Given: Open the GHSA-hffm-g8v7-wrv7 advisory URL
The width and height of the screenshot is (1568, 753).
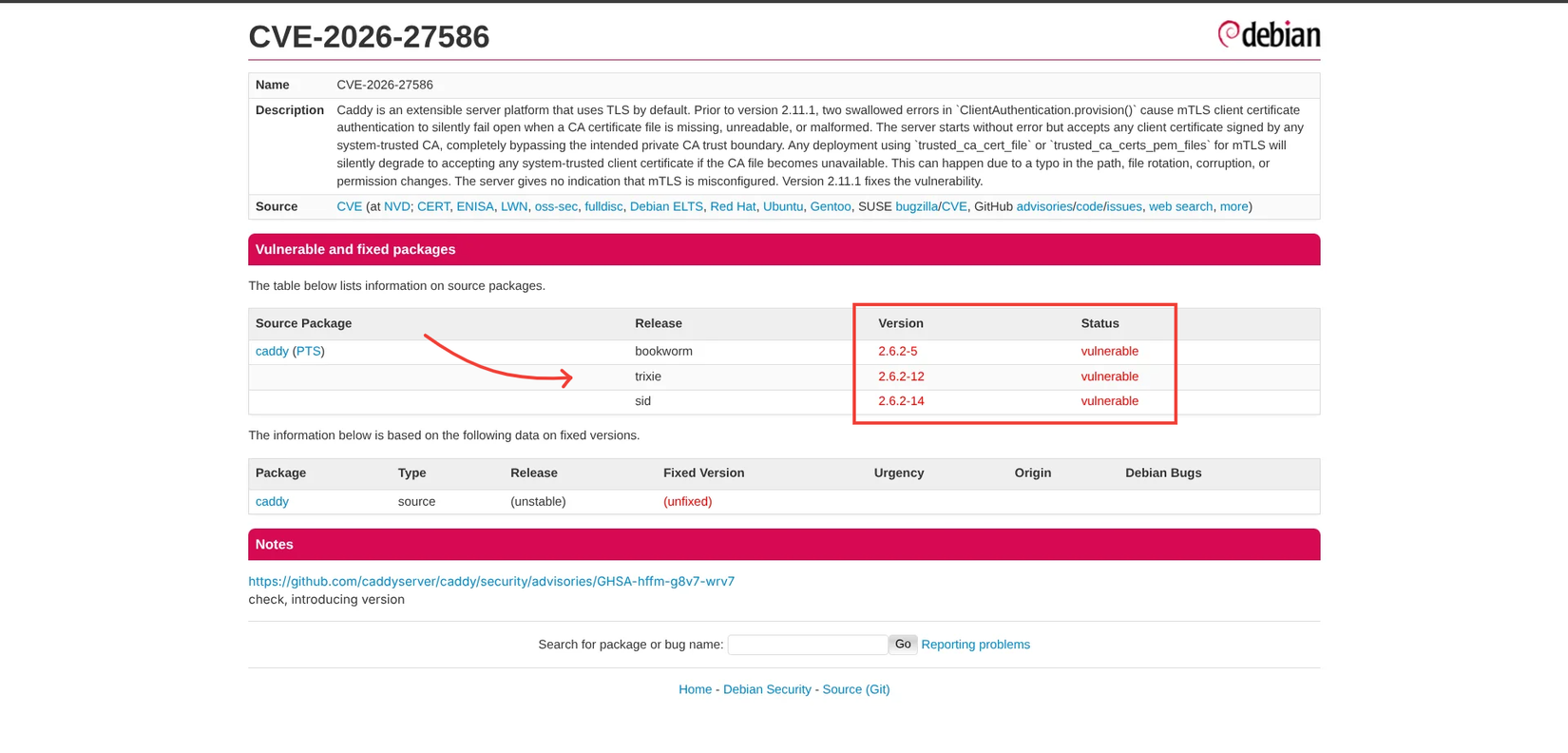Looking at the screenshot, I should [x=491, y=581].
